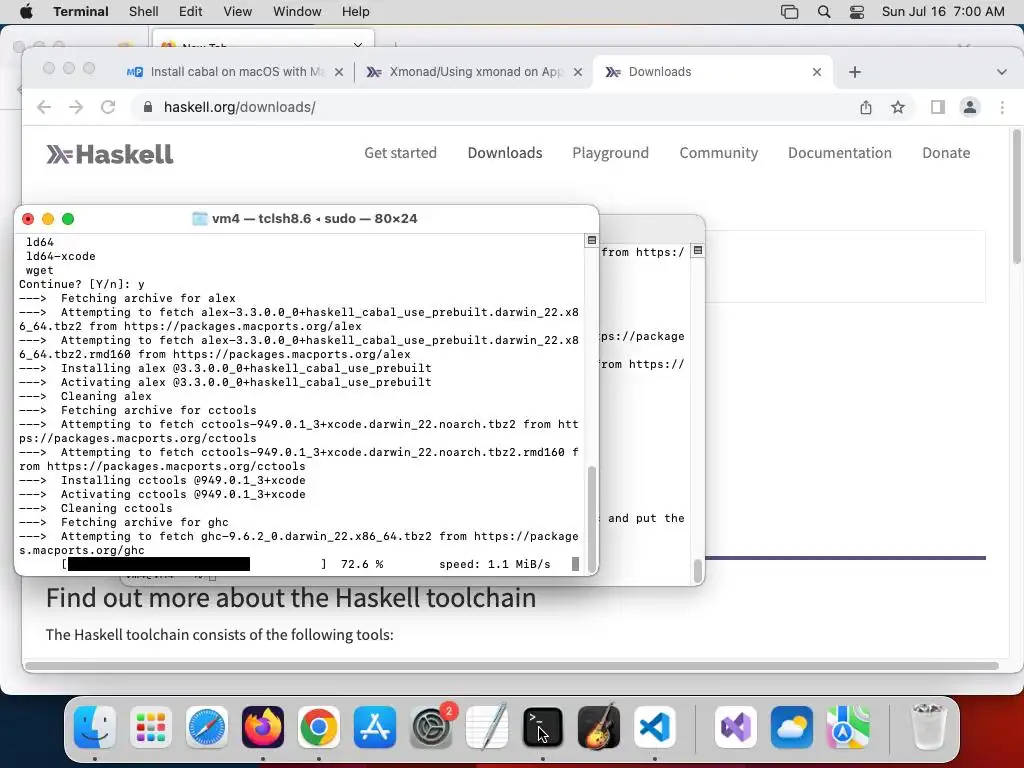
Task: Open the Shell menu
Action: [144, 12]
